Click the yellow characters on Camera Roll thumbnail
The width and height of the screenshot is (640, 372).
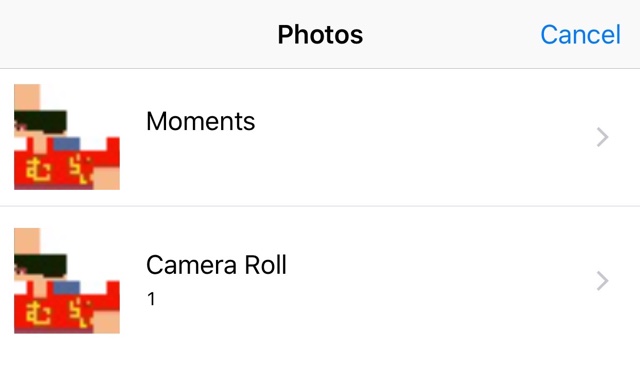tap(57, 314)
